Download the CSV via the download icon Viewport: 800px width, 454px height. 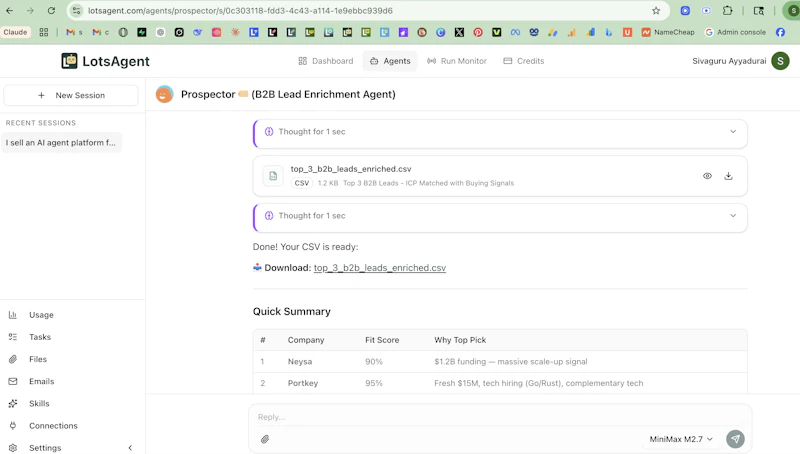(729, 176)
